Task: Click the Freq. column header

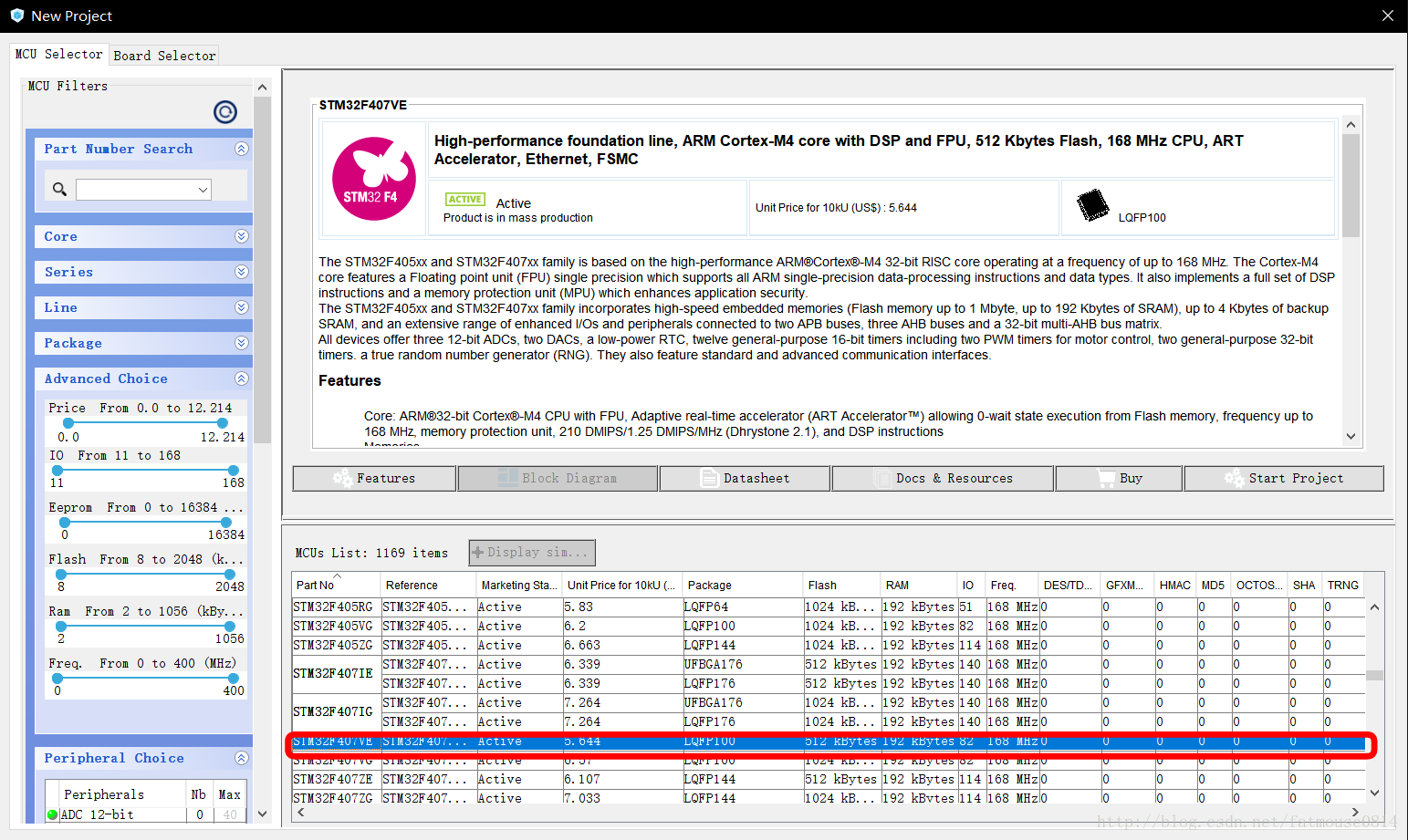Action: pos(1012,585)
